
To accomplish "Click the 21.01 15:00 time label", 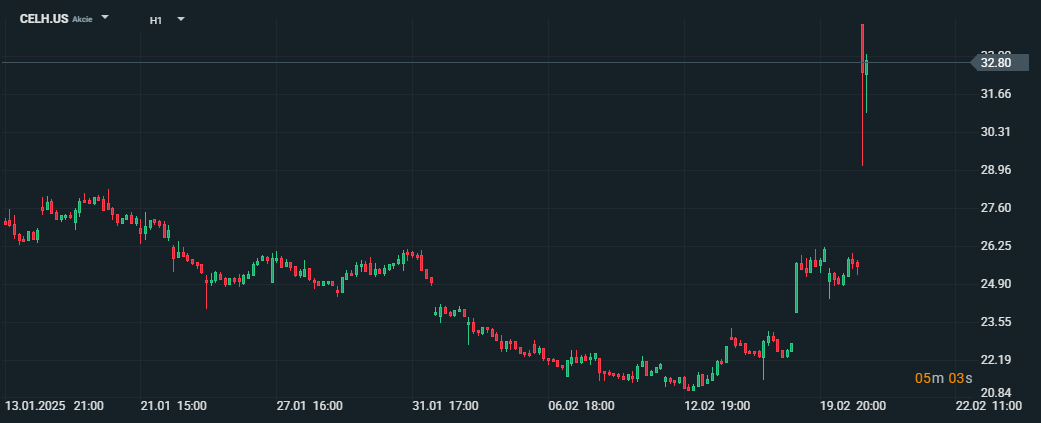I will (x=175, y=405).
